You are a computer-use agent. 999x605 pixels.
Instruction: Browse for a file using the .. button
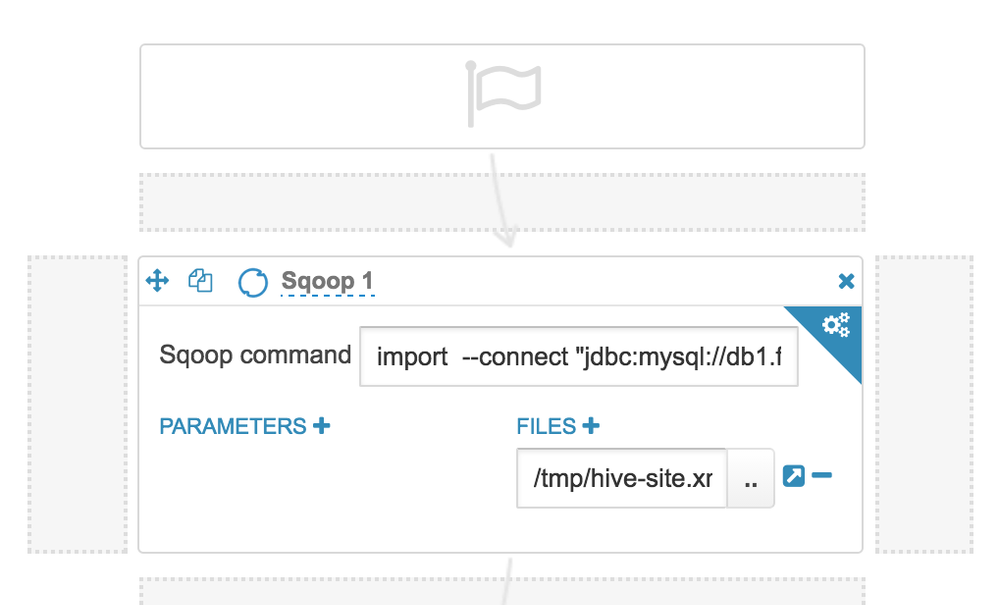[750, 477]
